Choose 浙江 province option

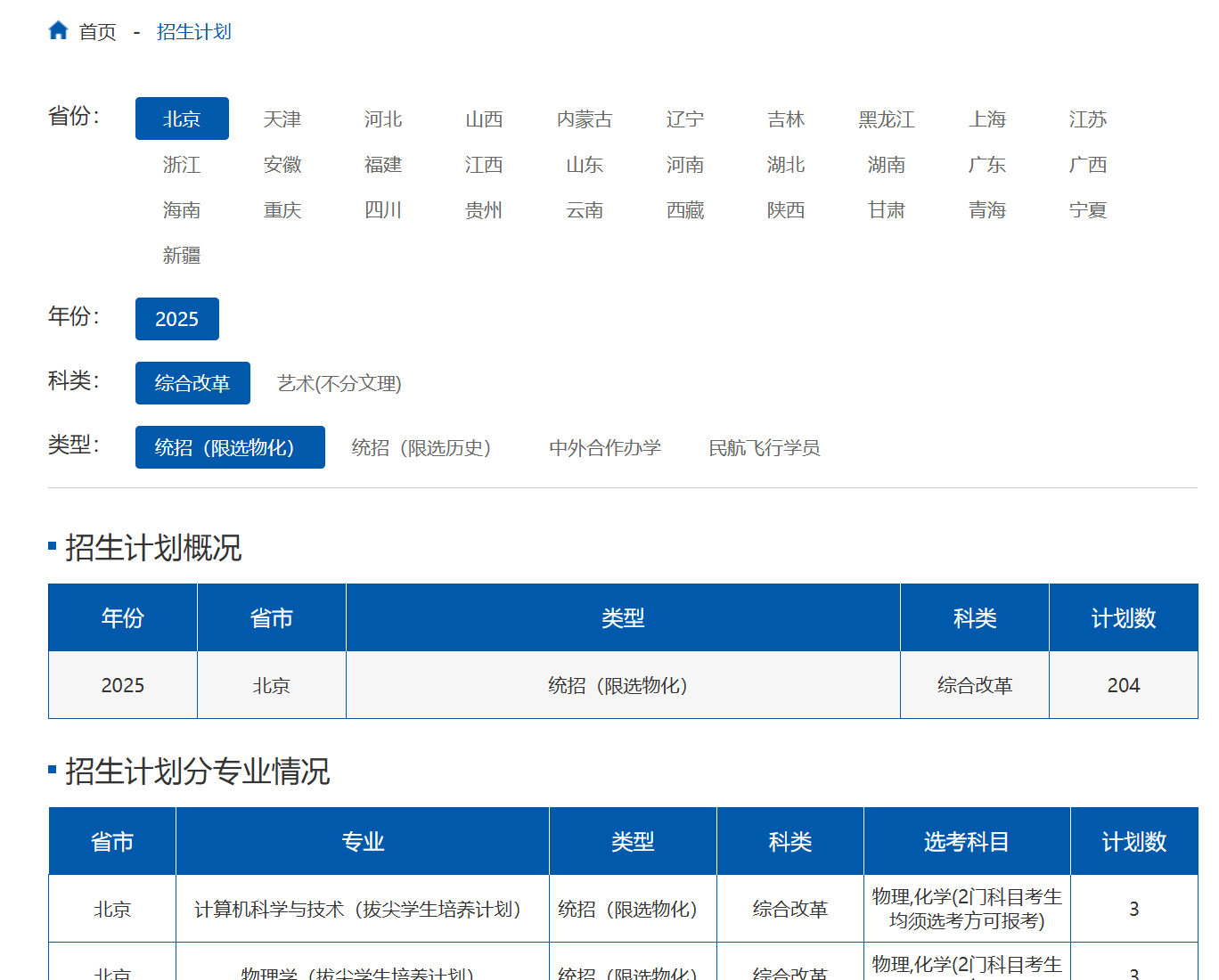pyautogui.click(x=182, y=165)
